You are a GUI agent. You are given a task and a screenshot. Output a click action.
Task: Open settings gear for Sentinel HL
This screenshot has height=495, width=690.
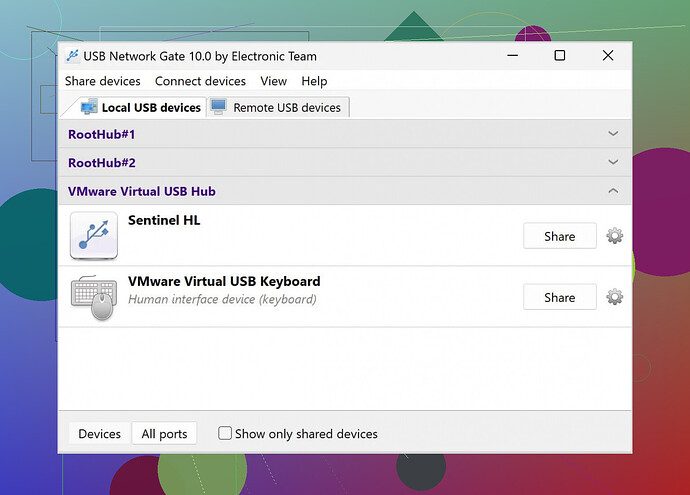[614, 236]
